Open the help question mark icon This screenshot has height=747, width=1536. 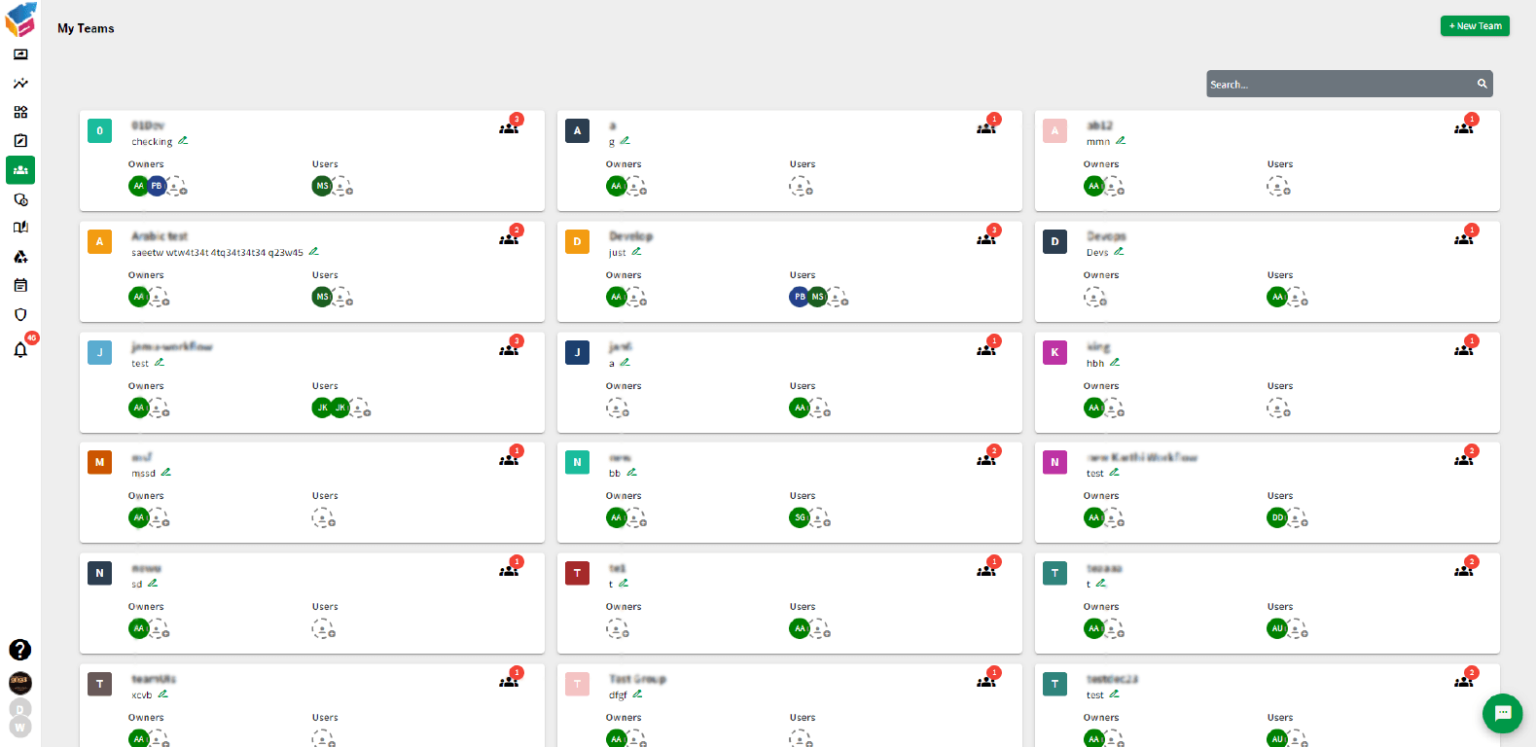click(x=20, y=650)
